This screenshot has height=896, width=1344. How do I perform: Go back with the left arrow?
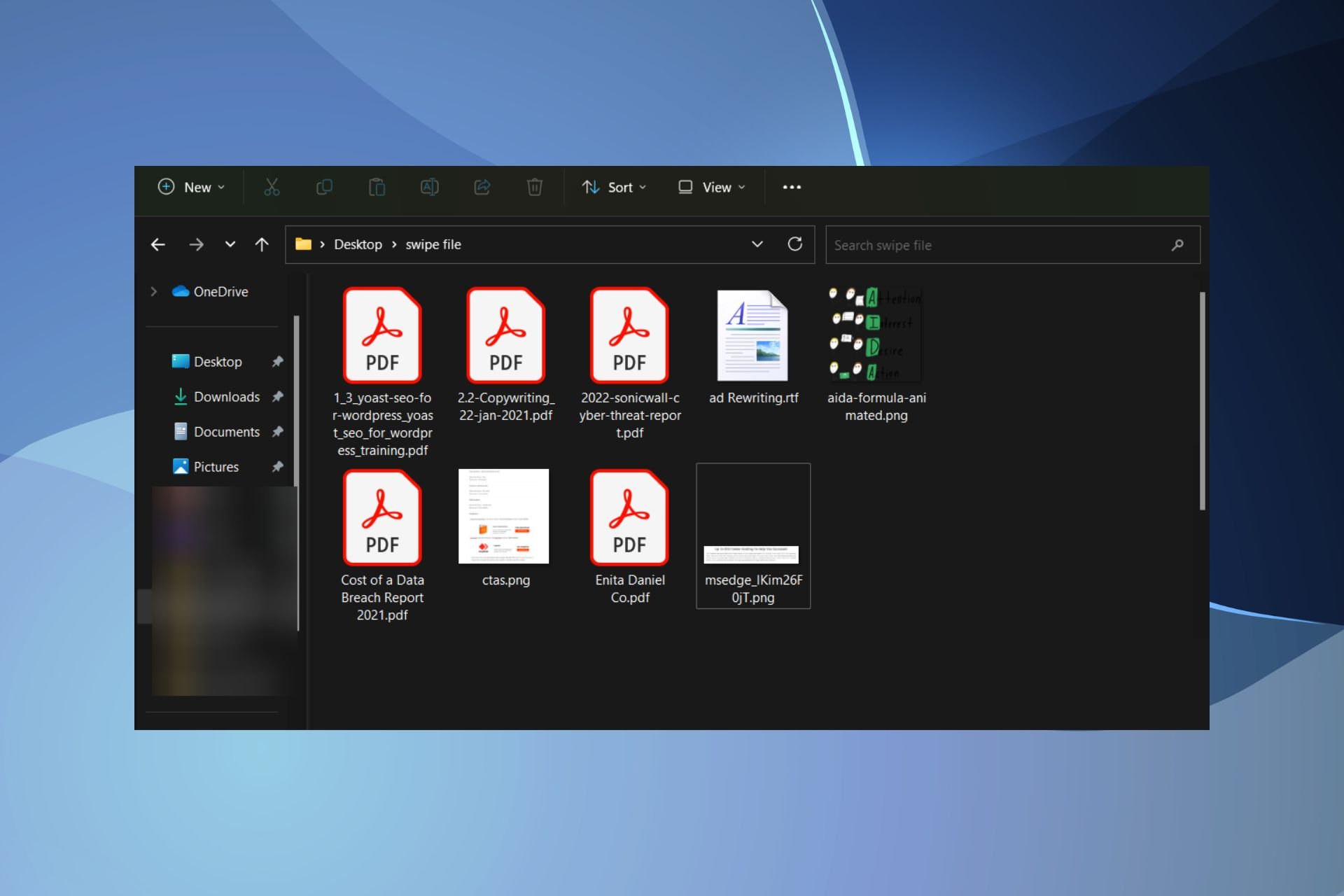tap(158, 244)
